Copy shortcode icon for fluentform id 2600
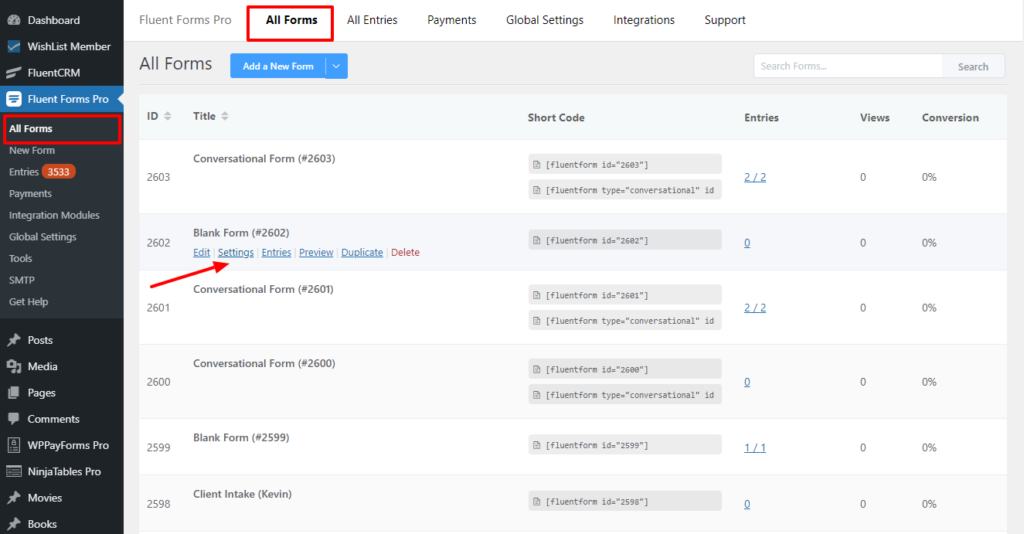Viewport: 1024px width, 534px height. click(537, 369)
